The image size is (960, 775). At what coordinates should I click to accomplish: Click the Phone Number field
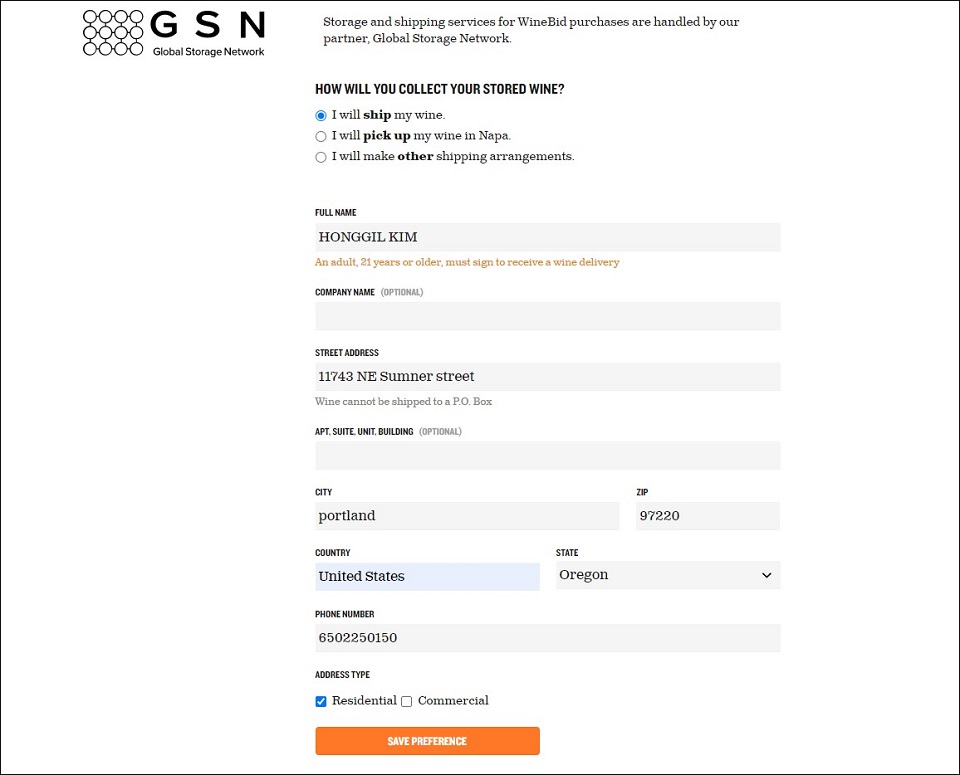[x=547, y=638]
